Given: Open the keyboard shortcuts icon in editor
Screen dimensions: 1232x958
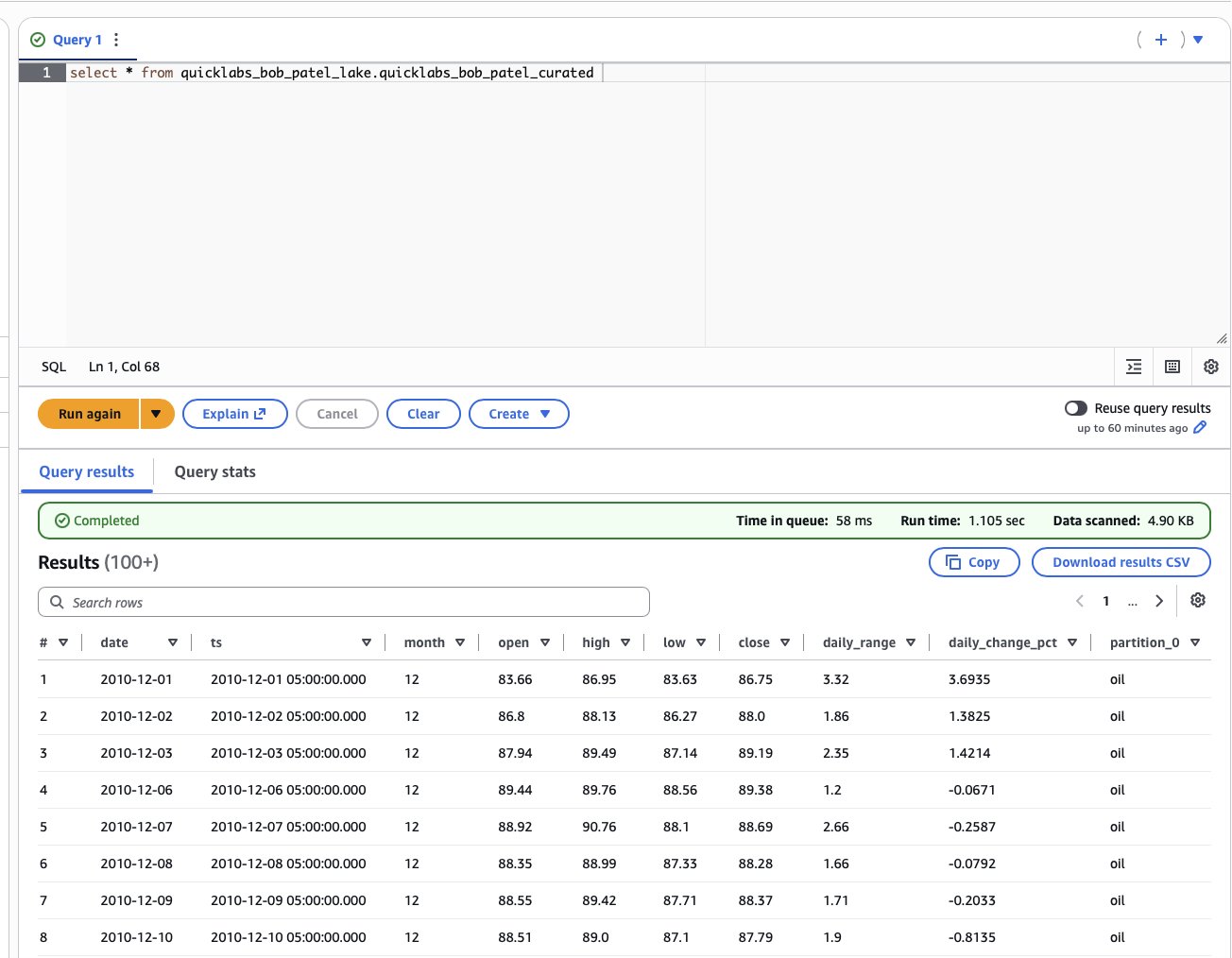Looking at the screenshot, I should click(1172, 367).
